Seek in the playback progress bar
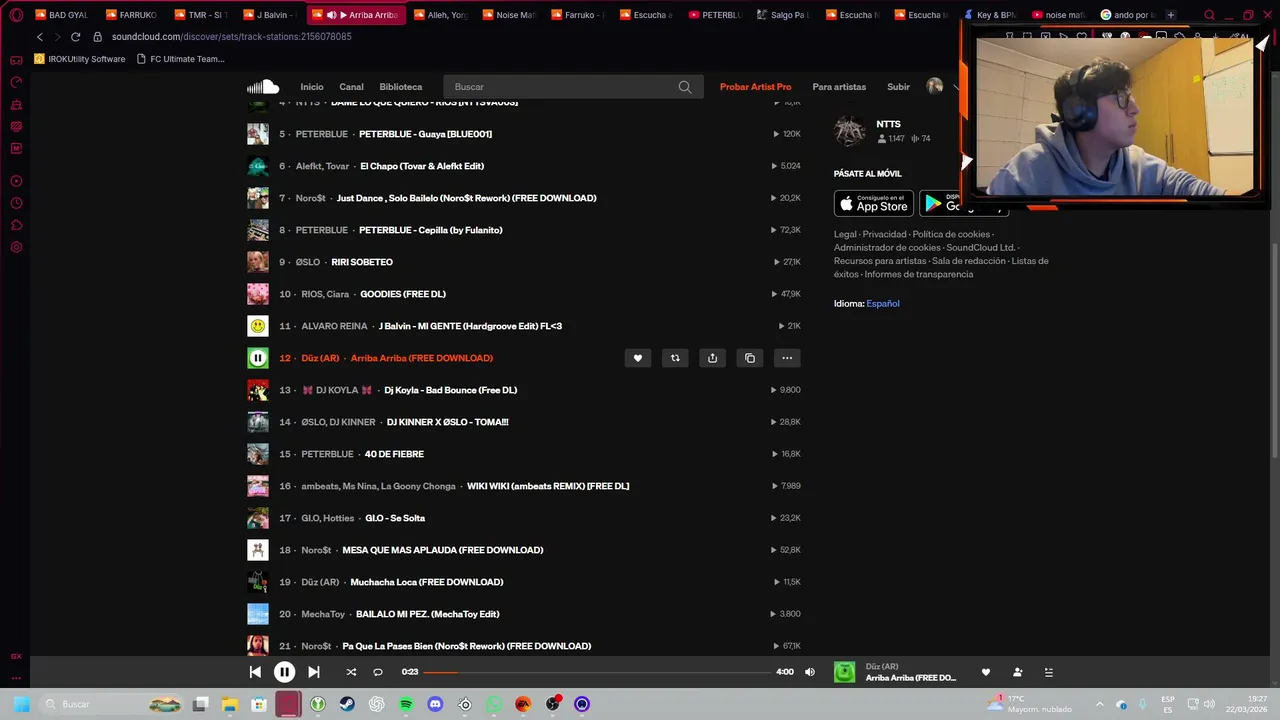Viewport: 1280px width, 720px height. pyautogui.click(x=597, y=672)
